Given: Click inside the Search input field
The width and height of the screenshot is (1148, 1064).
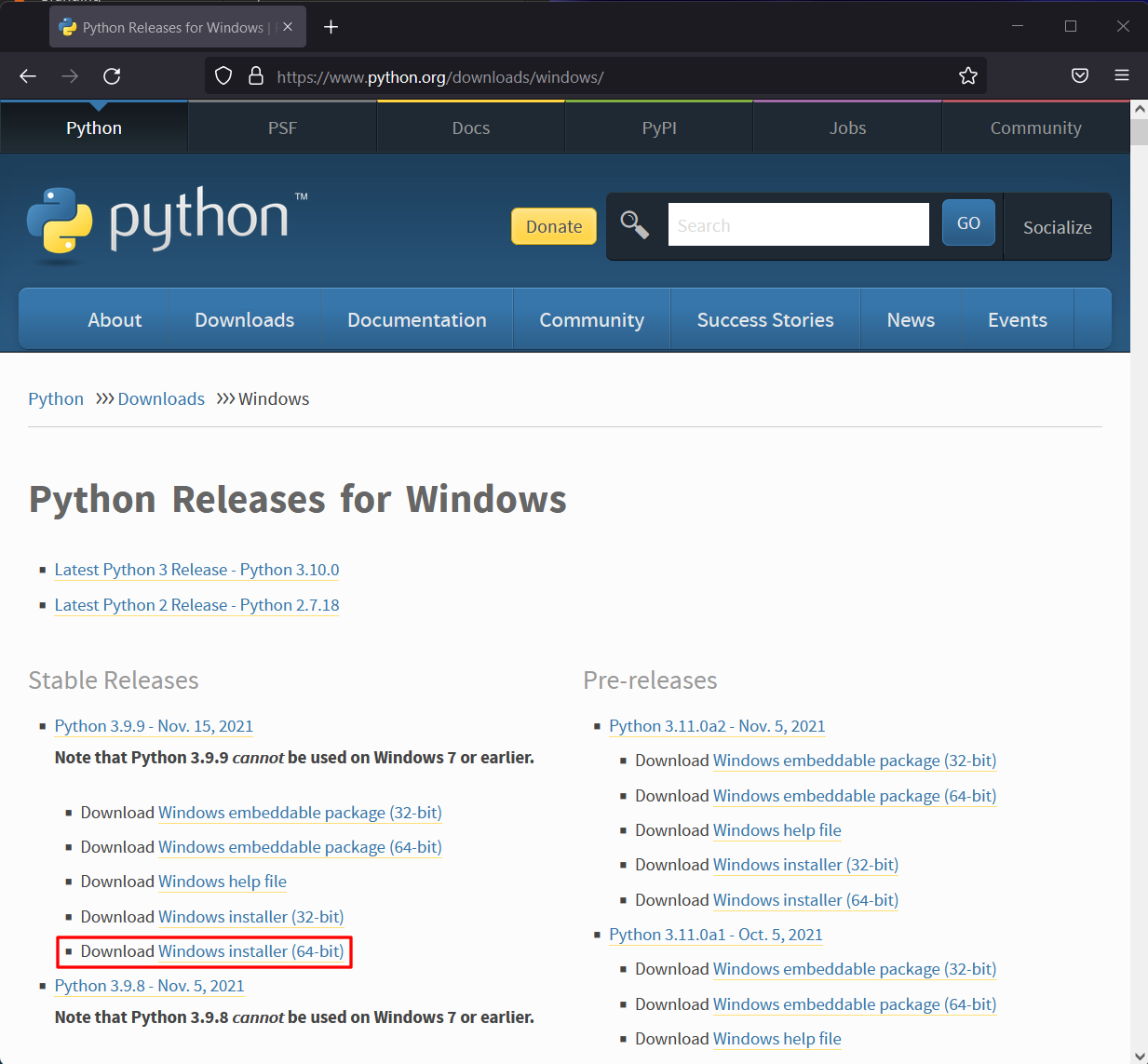Looking at the screenshot, I should [x=798, y=224].
